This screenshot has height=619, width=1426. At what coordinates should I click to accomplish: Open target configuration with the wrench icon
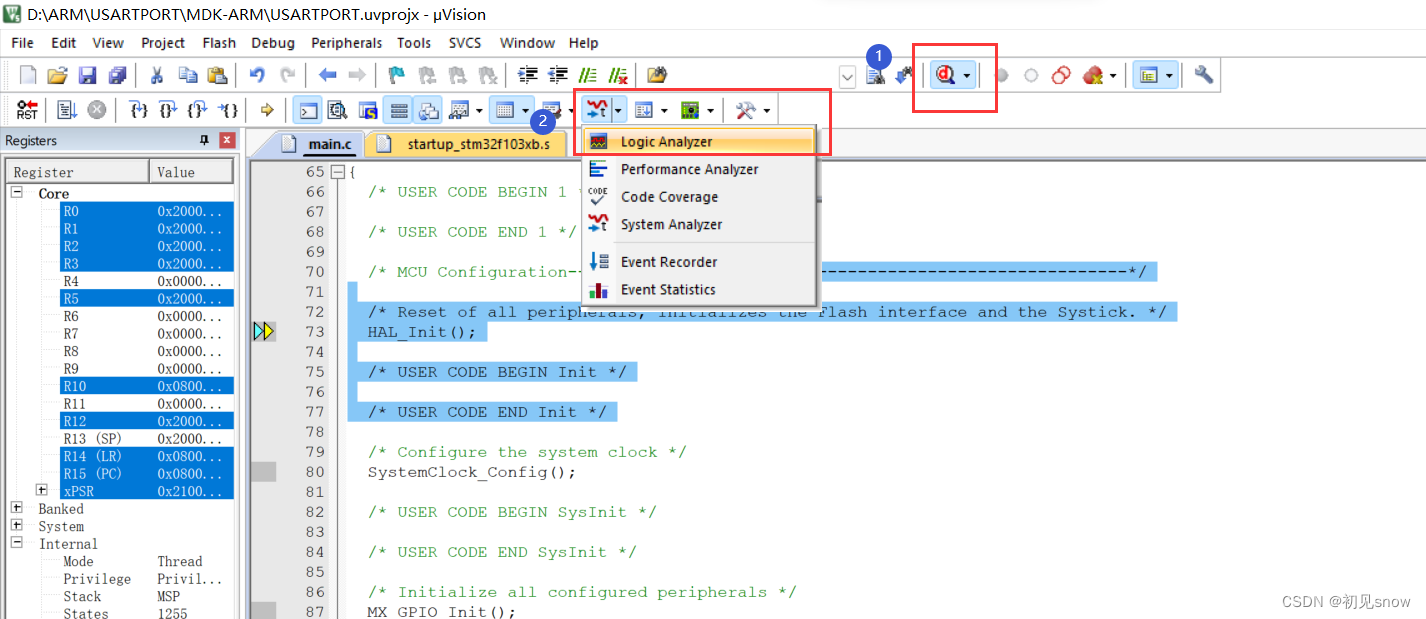point(1203,75)
